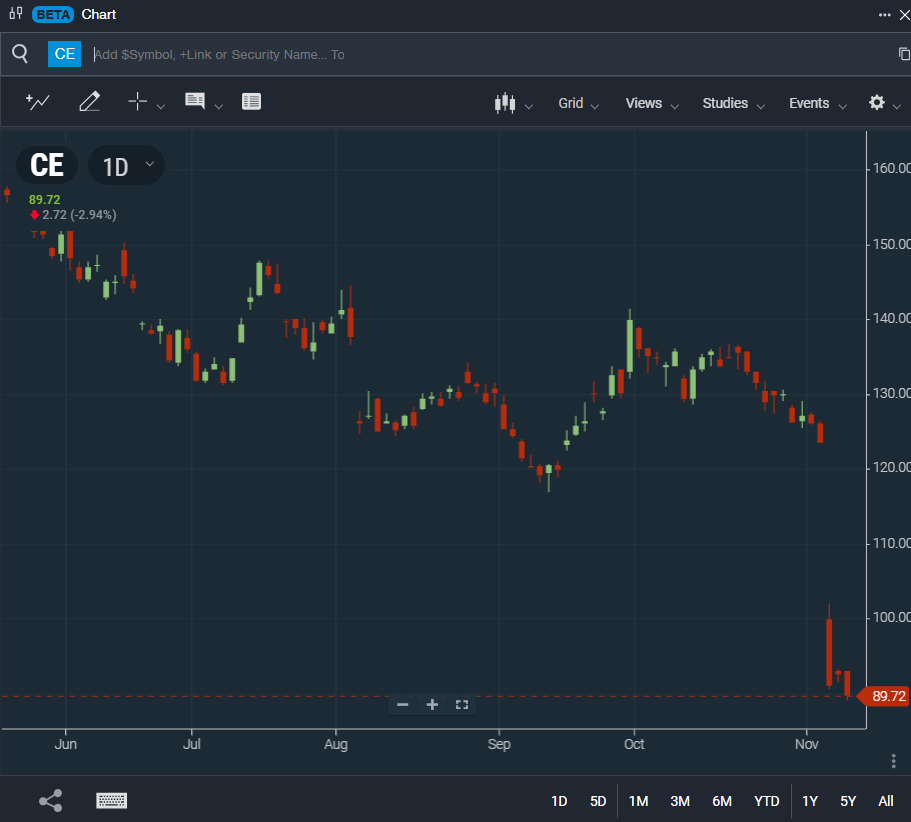911x822 pixels.
Task: Click the BETA badge
Action: pyautogui.click(x=53, y=15)
